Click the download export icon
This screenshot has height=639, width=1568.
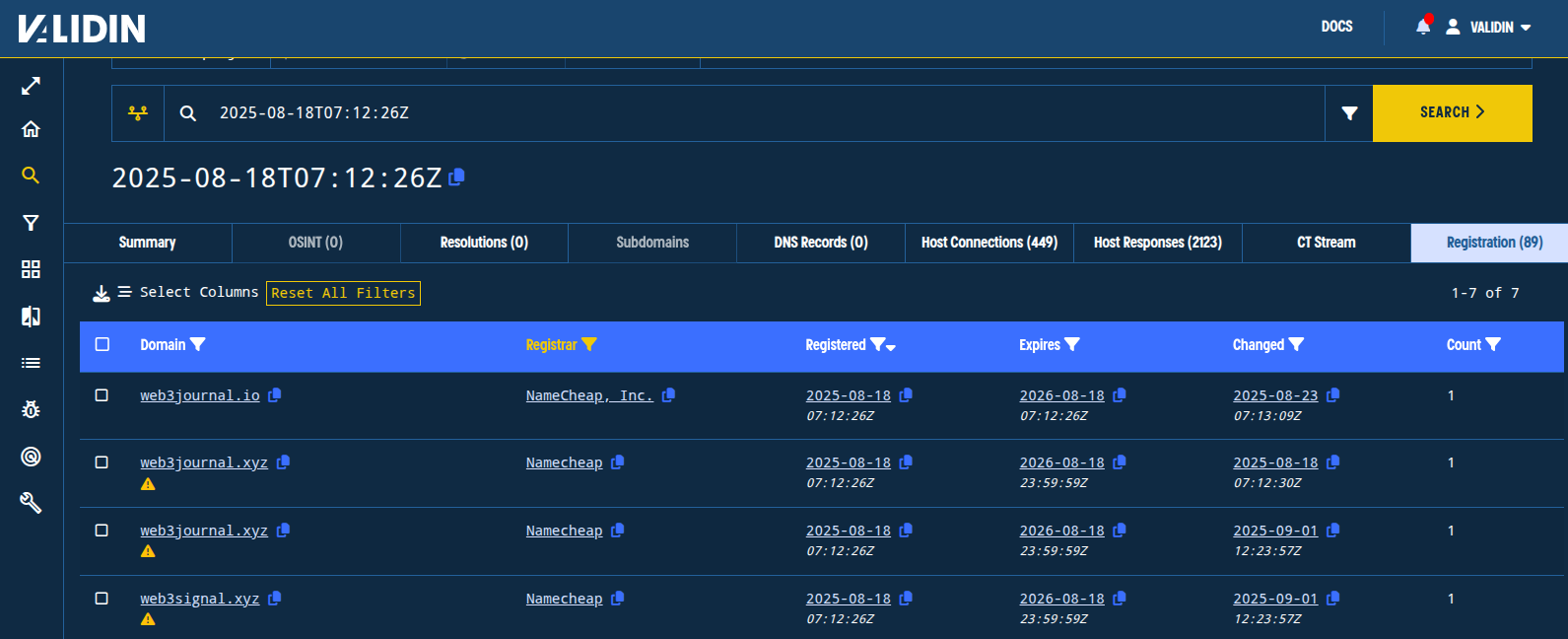pyautogui.click(x=101, y=293)
